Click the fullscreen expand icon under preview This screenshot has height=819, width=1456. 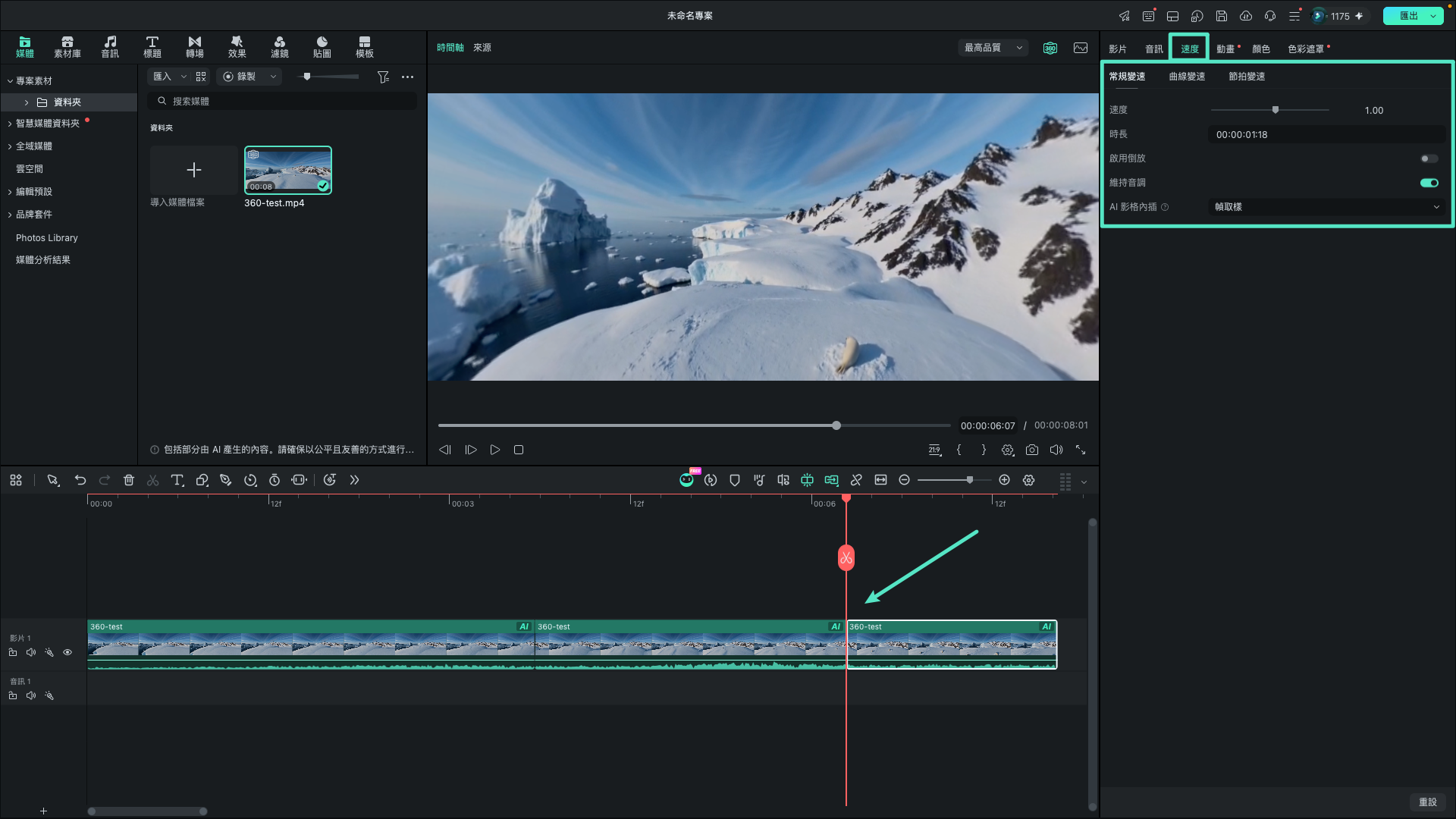[x=1081, y=450]
